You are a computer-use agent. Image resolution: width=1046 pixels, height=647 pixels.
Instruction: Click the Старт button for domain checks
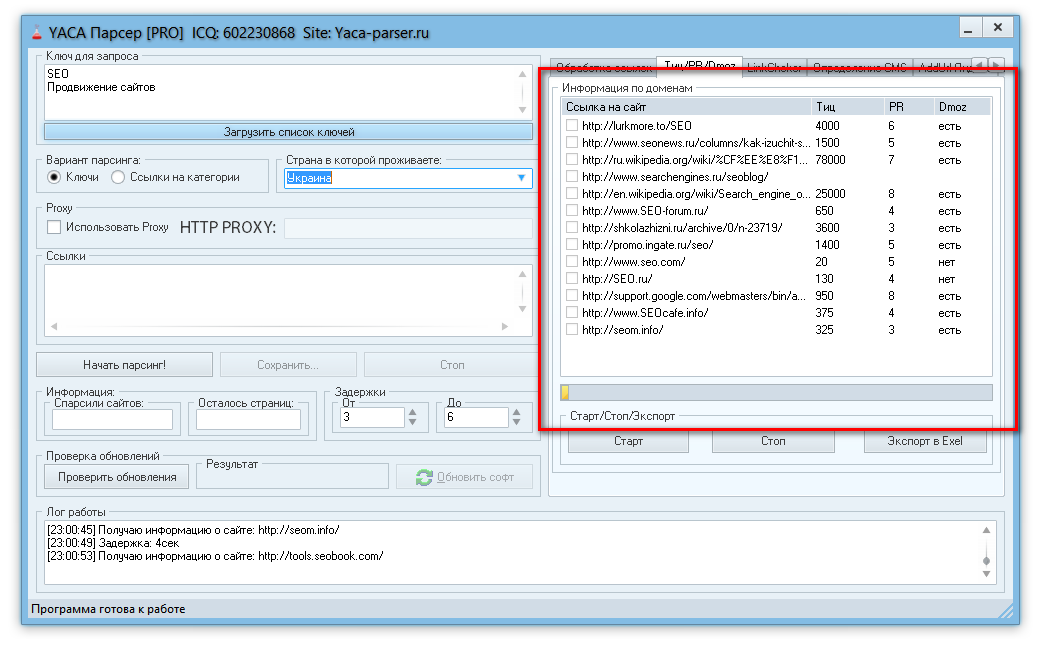(628, 441)
